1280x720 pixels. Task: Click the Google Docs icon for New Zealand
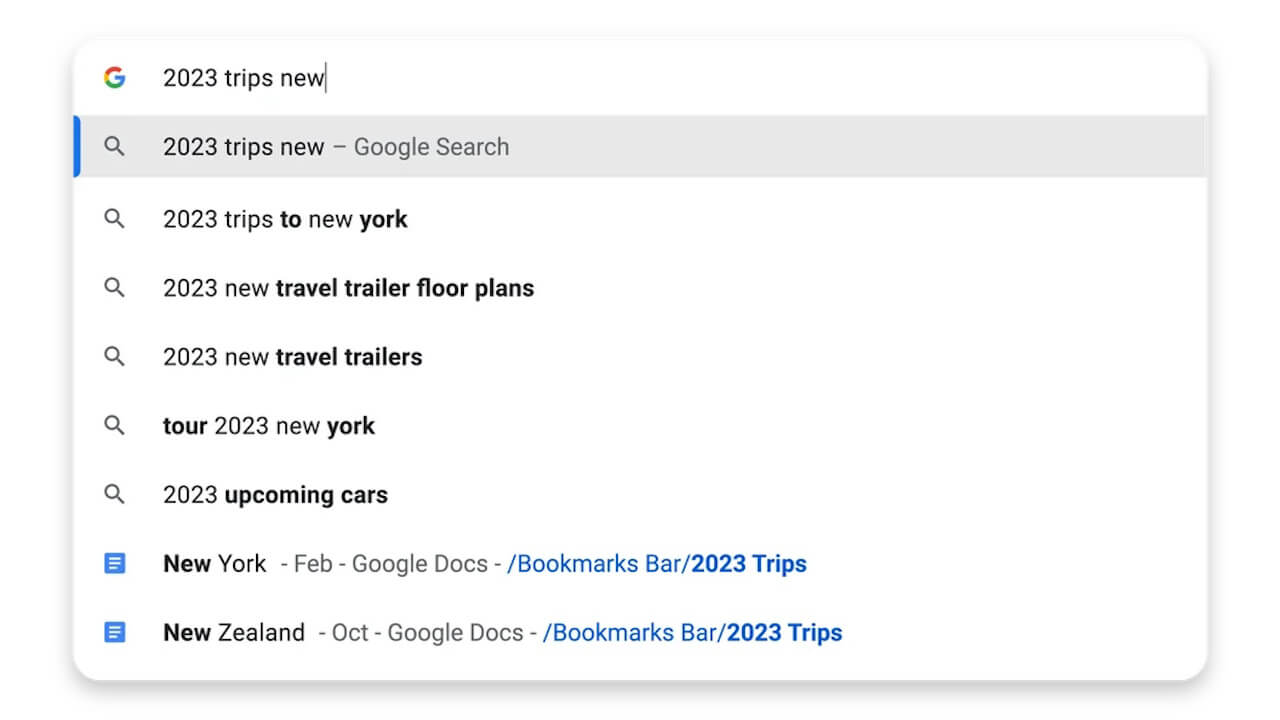(115, 633)
